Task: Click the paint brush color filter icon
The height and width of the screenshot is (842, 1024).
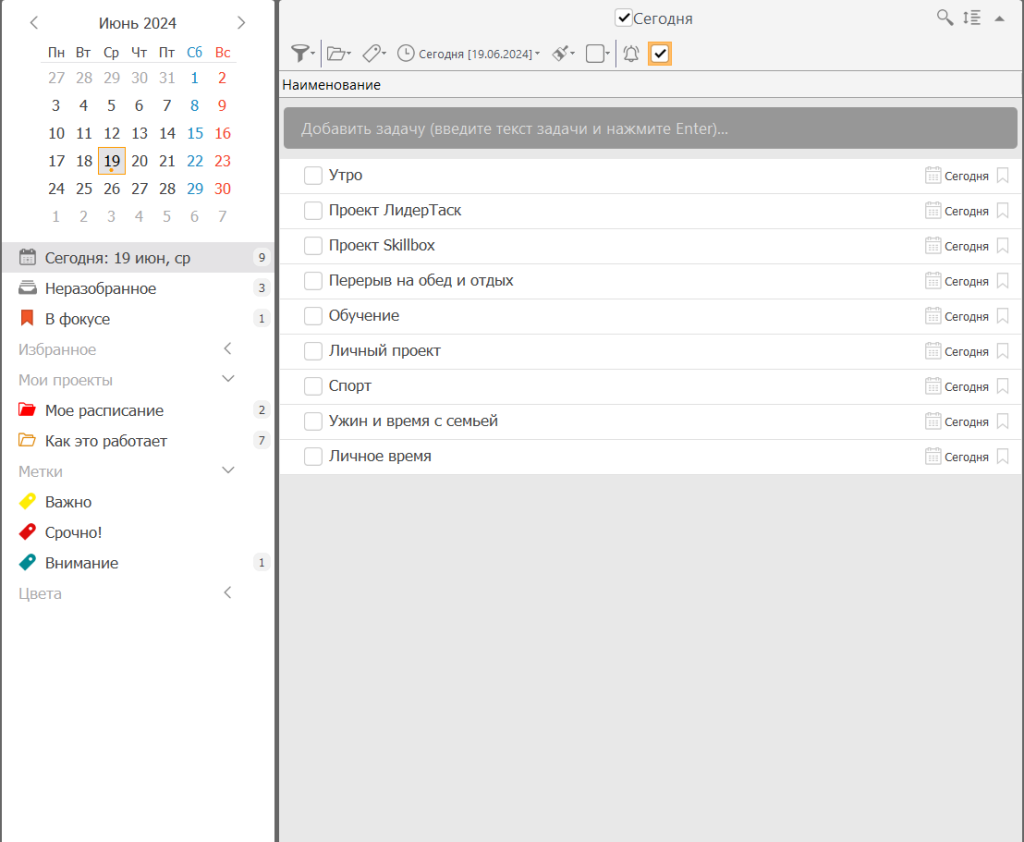Action: (x=563, y=54)
